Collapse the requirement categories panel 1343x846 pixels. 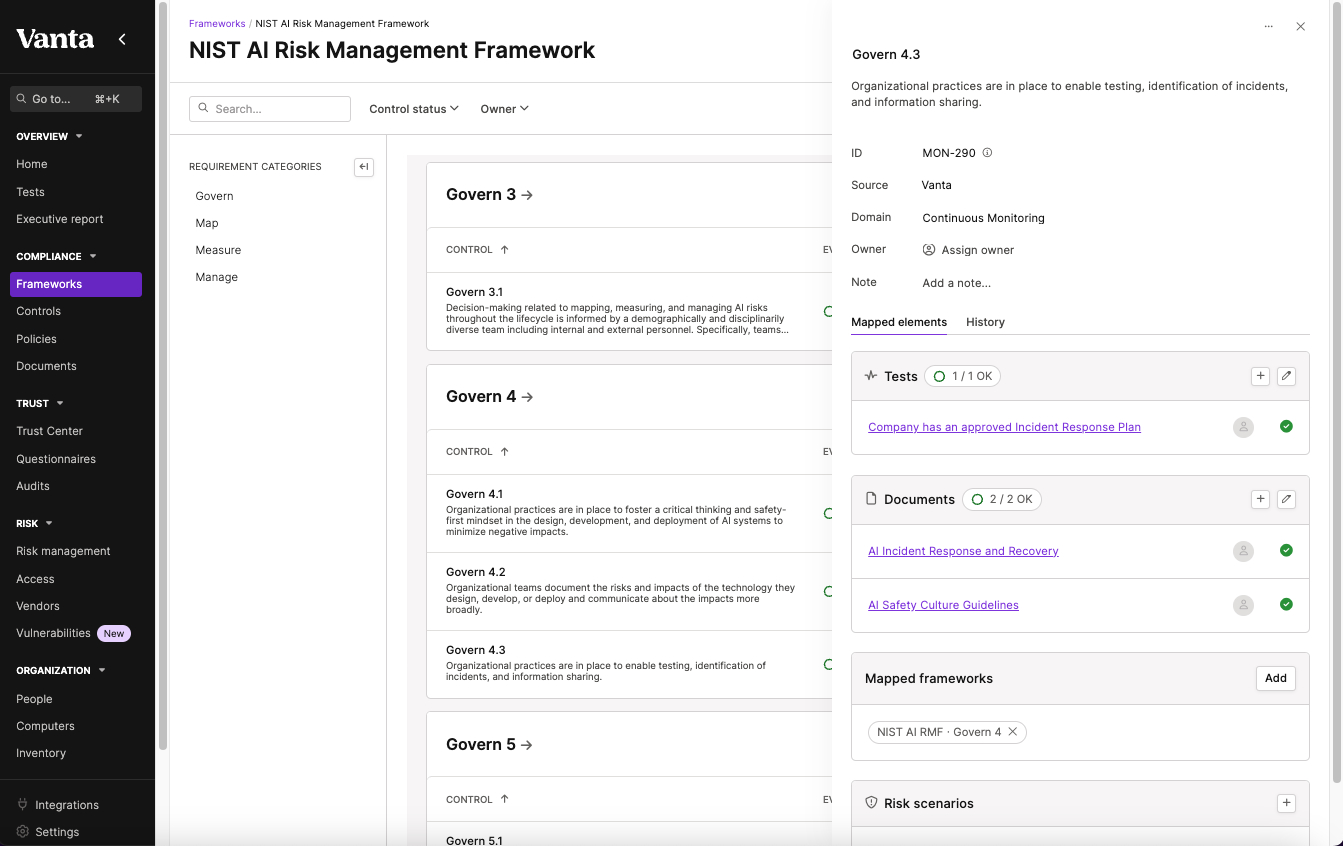tap(364, 167)
